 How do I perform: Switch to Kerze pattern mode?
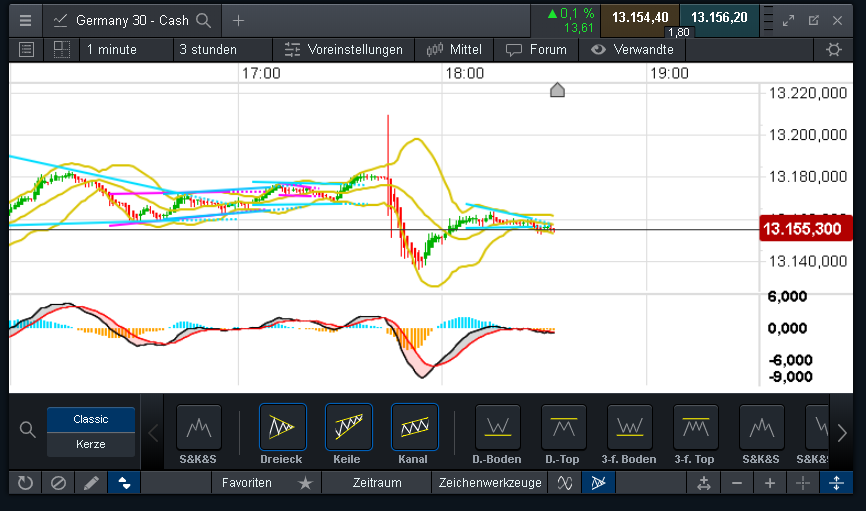click(x=91, y=444)
